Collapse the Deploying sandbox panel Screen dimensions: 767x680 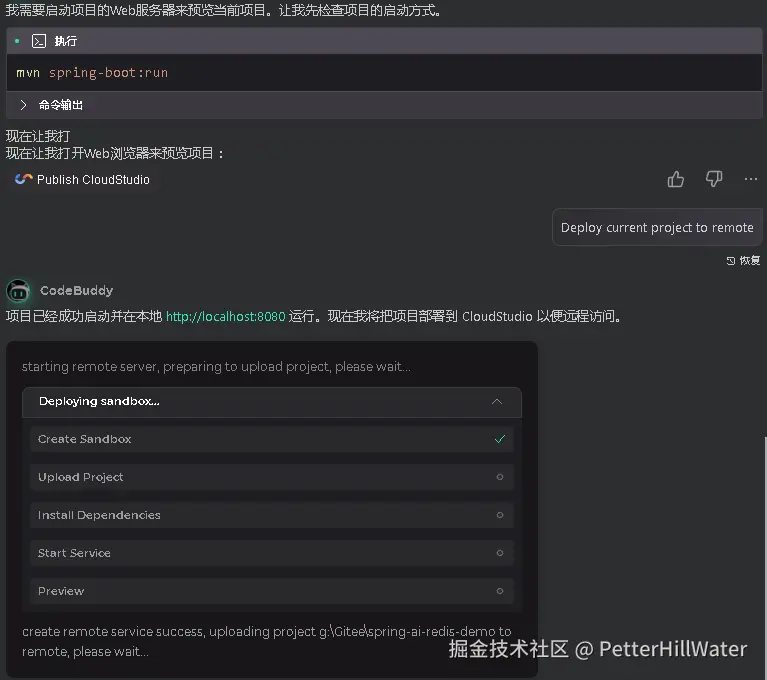tap(496, 402)
